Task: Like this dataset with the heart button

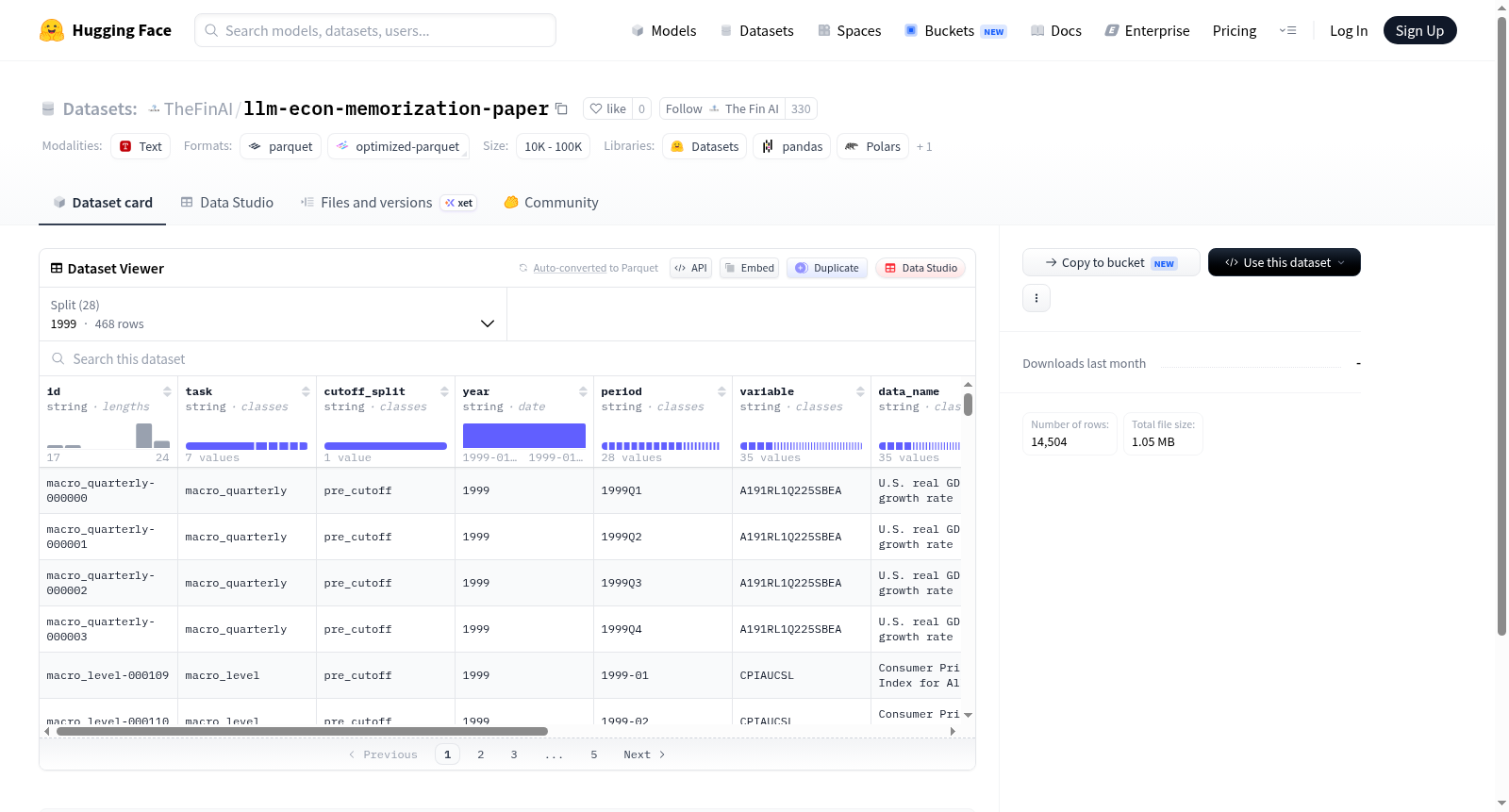Action: click(x=607, y=108)
